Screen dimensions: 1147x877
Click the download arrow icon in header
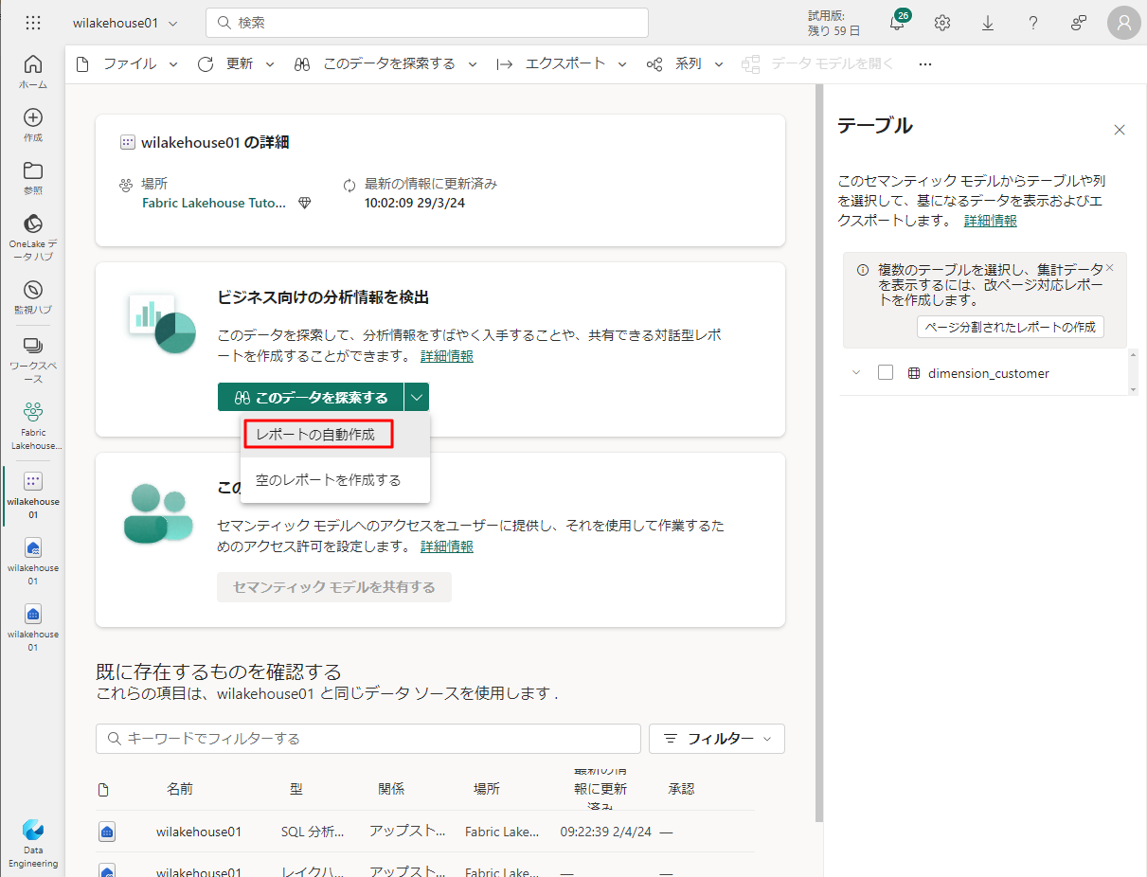pyautogui.click(x=988, y=23)
